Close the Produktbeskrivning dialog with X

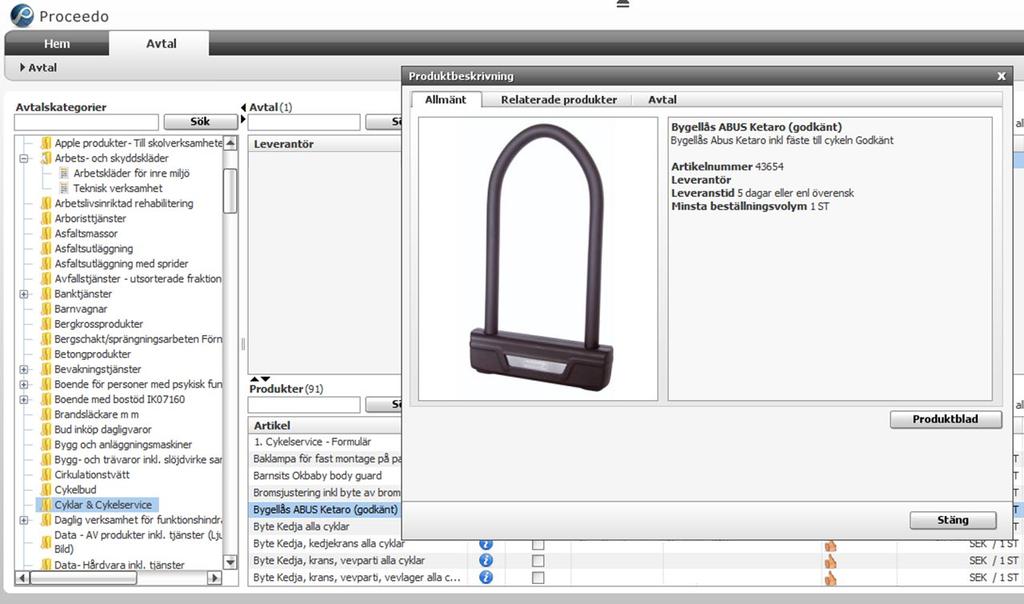point(1001,76)
